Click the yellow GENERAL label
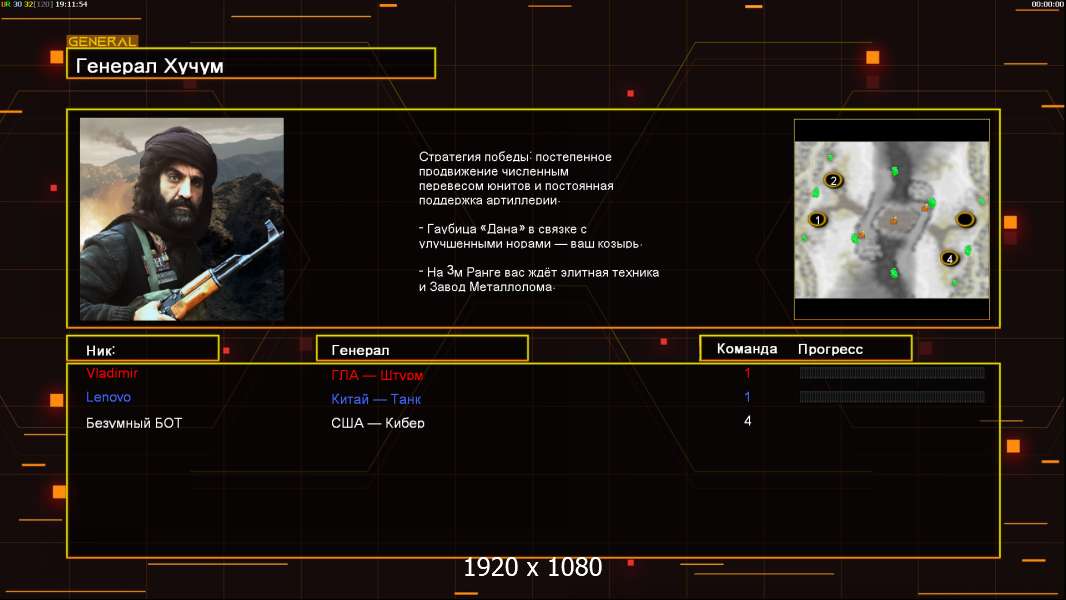Screen dimensions: 1066x600 102,41
